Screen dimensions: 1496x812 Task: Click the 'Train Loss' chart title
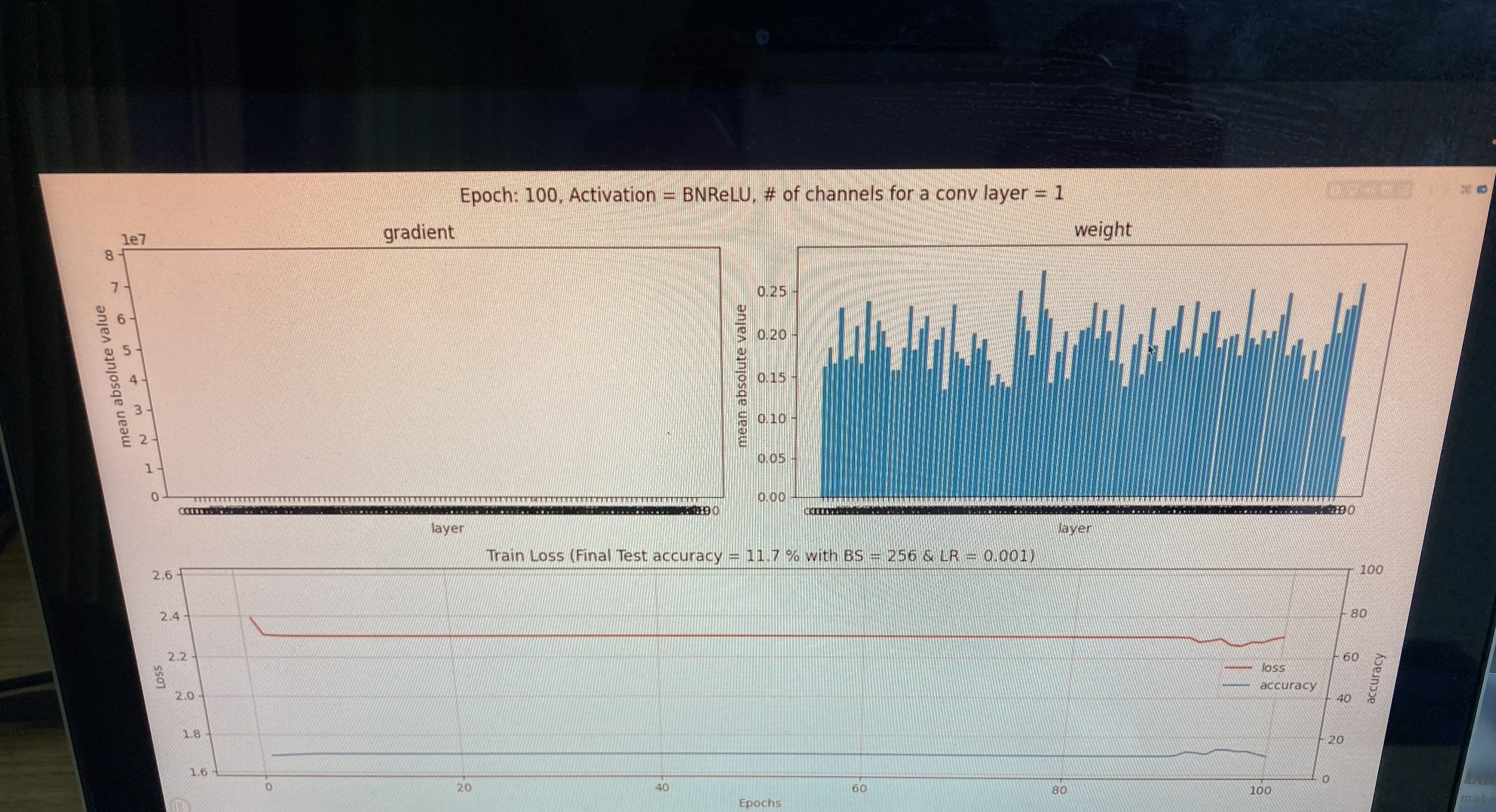760,556
